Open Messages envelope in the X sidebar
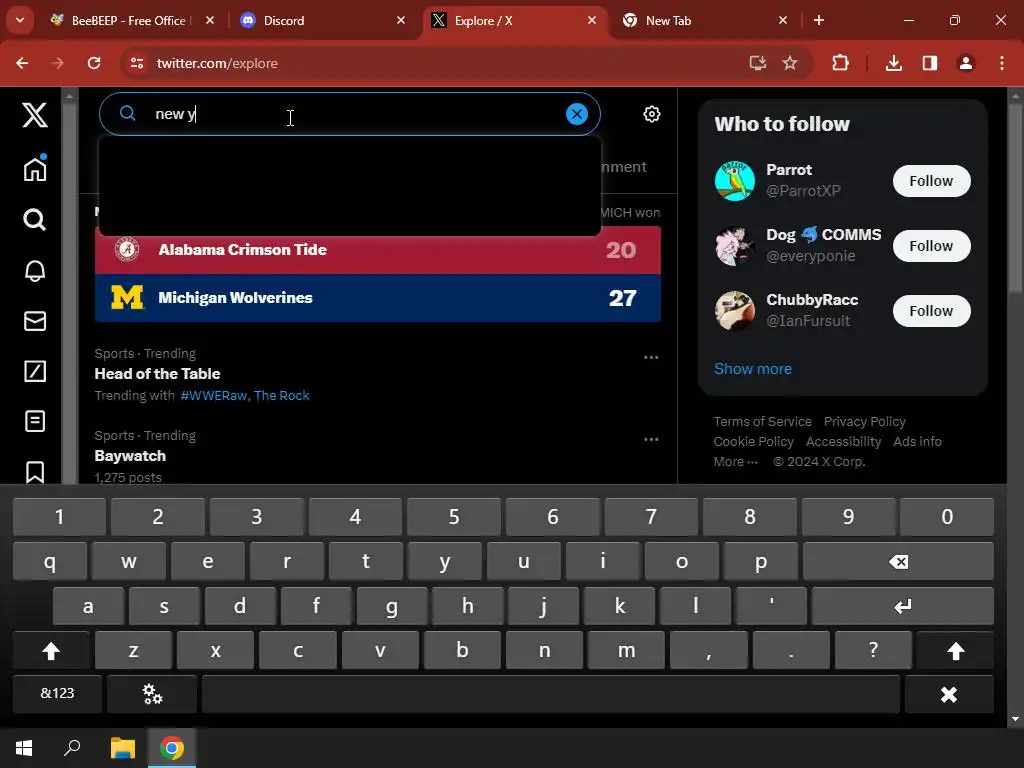This screenshot has height=768, width=1024. pyautogui.click(x=35, y=321)
